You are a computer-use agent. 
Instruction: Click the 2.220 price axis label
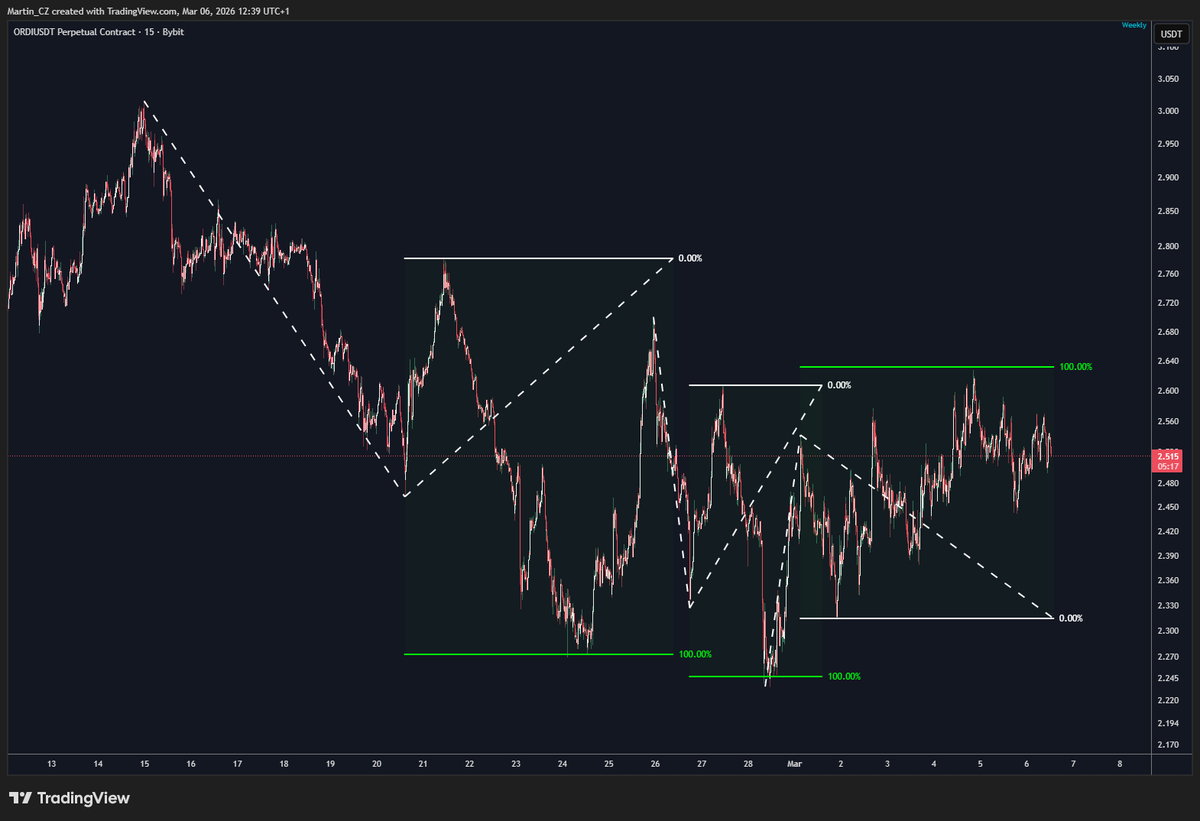point(1168,701)
